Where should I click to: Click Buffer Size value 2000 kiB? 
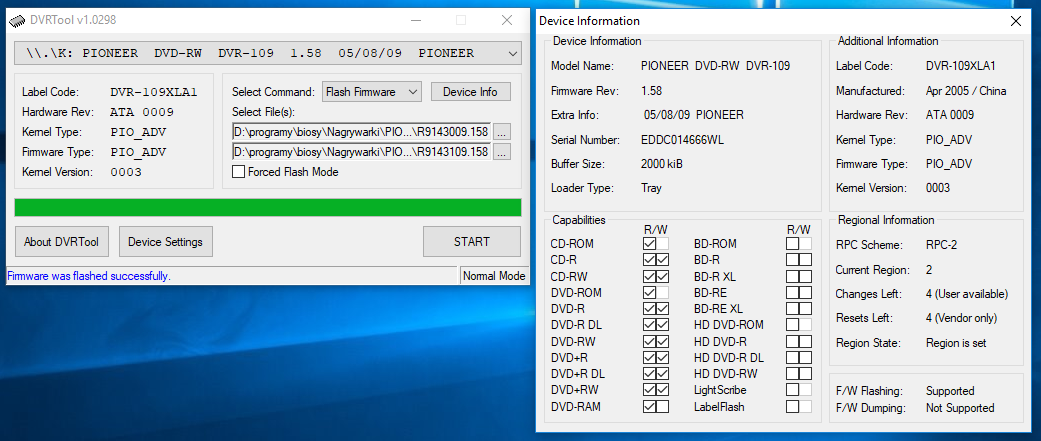point(661,164)
